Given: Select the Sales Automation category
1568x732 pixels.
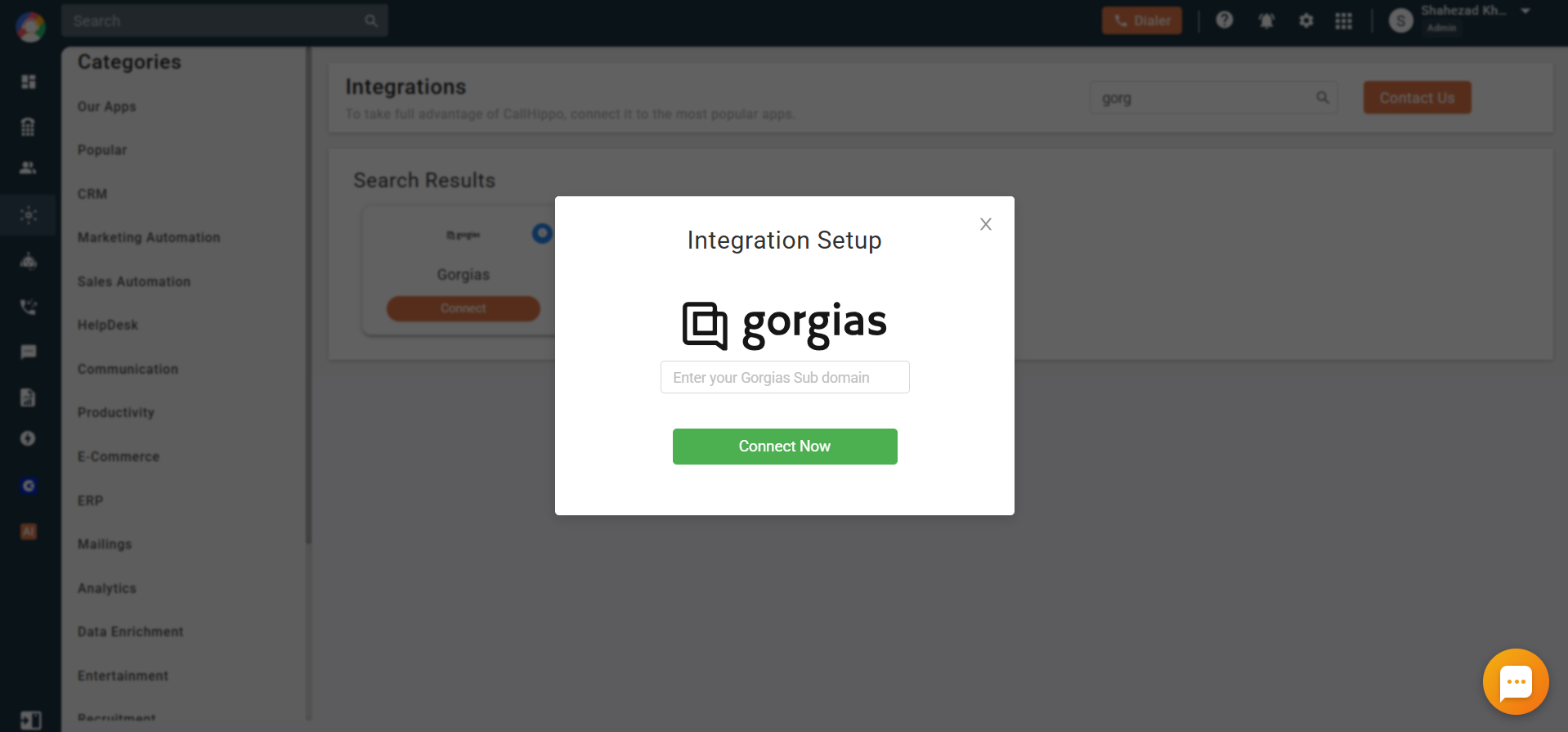Looking at the screenshot, I should click(134, 281).
